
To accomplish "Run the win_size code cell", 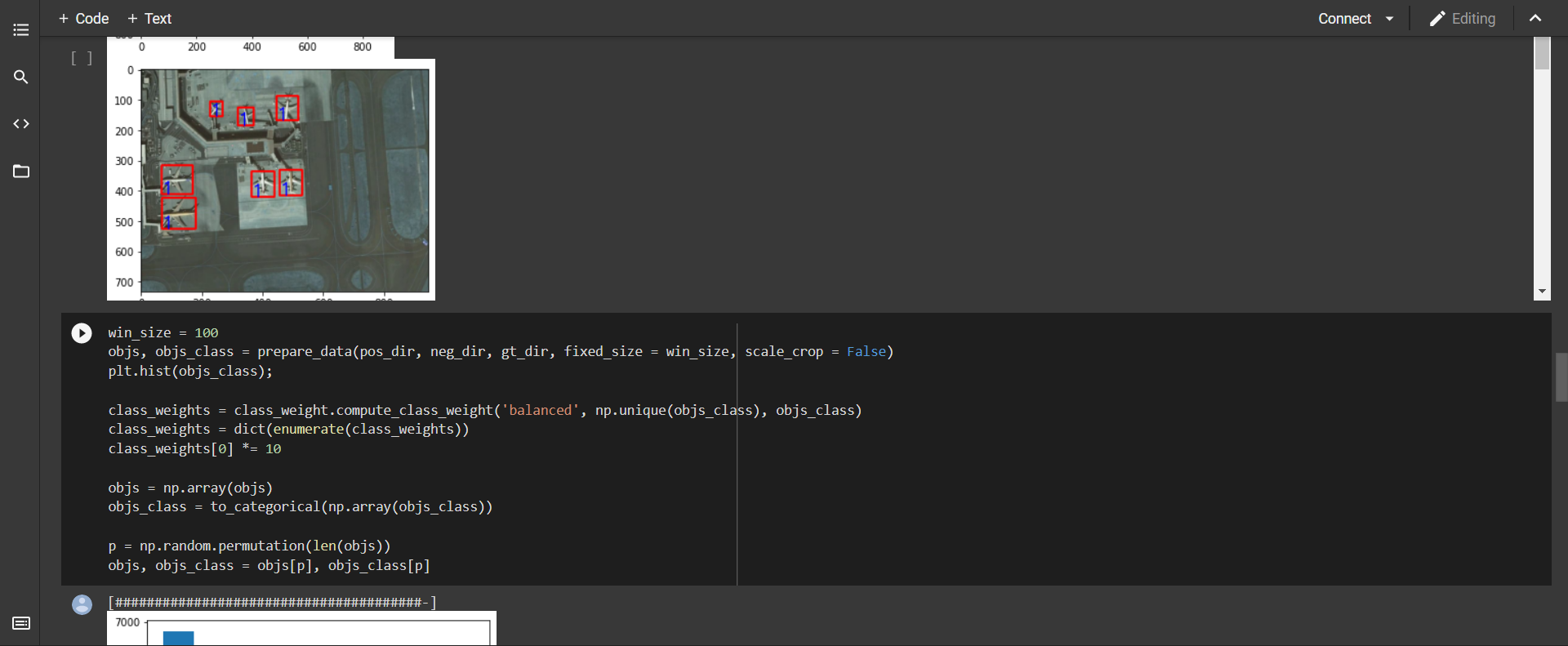I will 82,333.
